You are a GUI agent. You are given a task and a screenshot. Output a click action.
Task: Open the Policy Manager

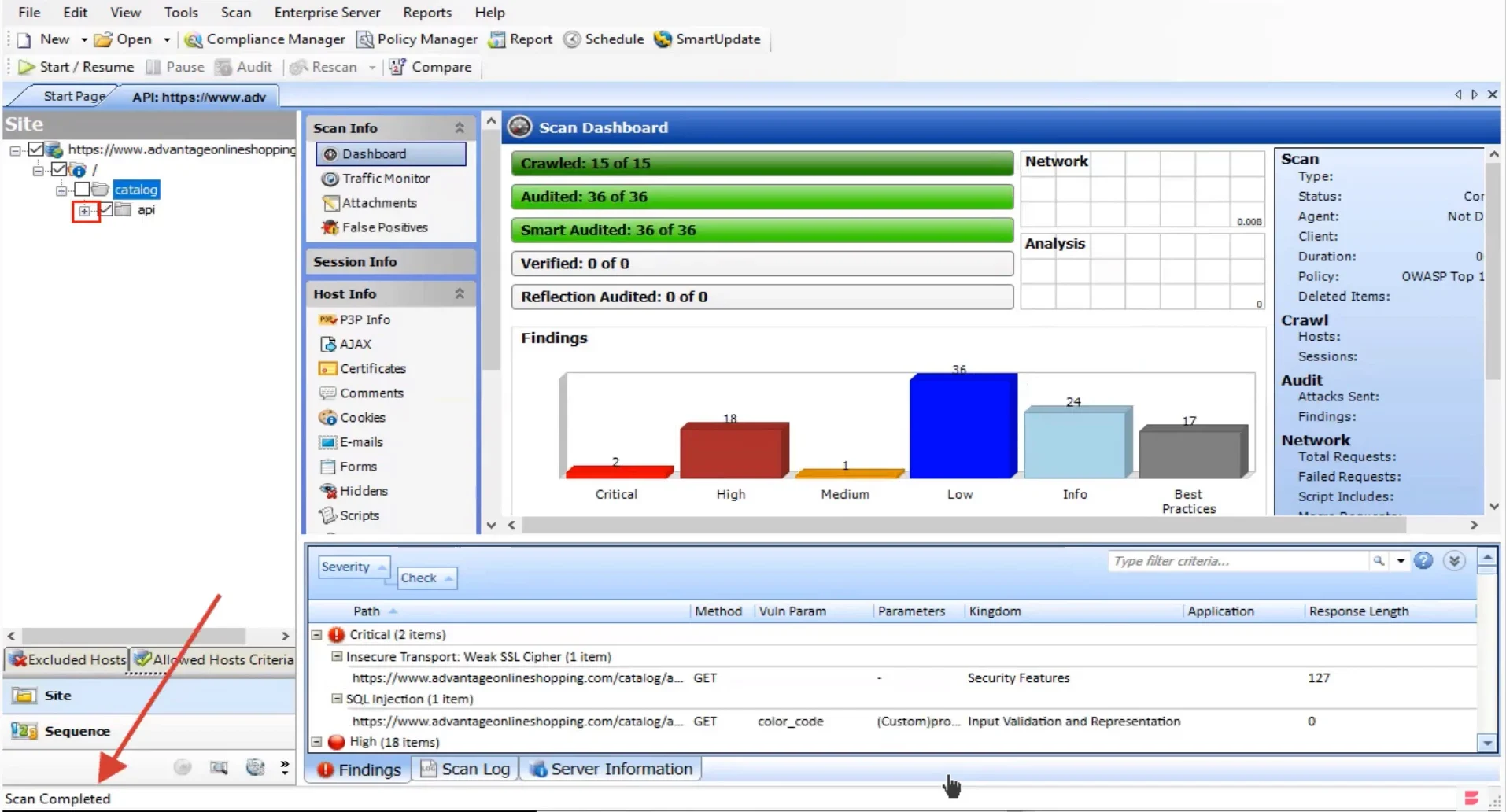417,39
